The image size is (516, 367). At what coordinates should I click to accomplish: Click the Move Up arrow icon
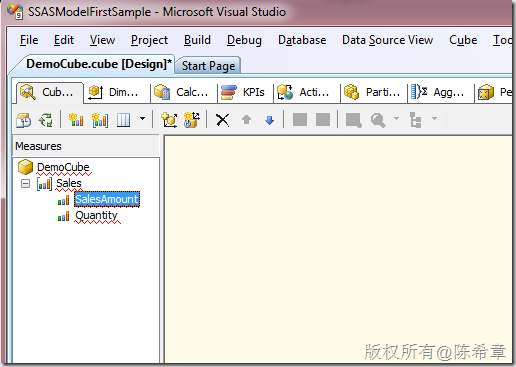[246, 119]
